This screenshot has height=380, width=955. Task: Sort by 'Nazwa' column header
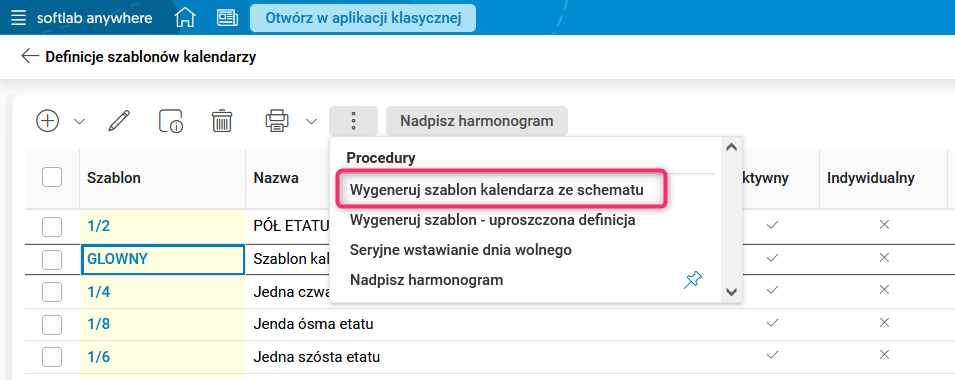(276, 178)
